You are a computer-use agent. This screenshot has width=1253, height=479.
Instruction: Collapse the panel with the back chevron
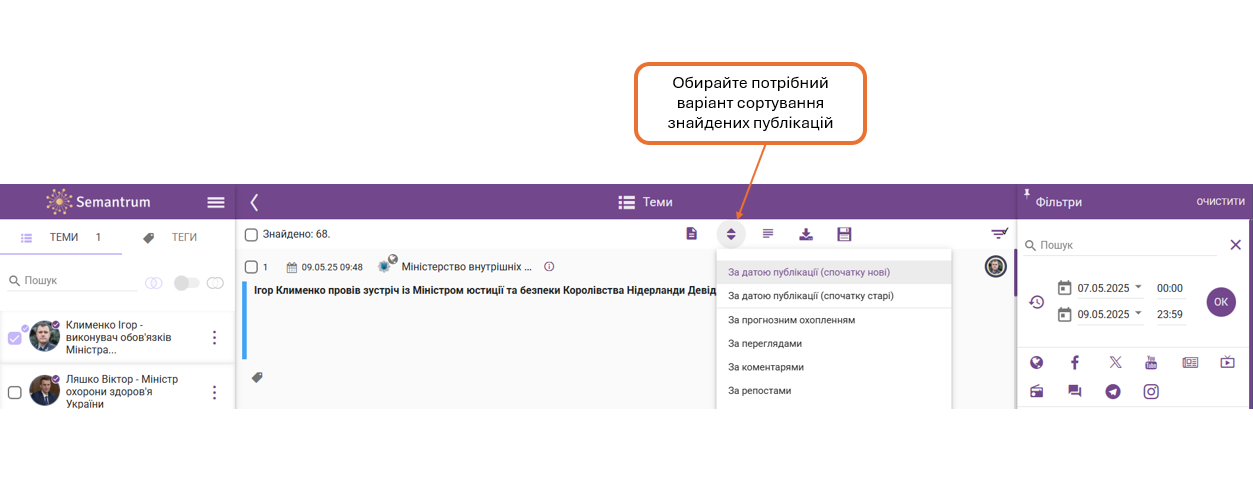click(254, 202)
